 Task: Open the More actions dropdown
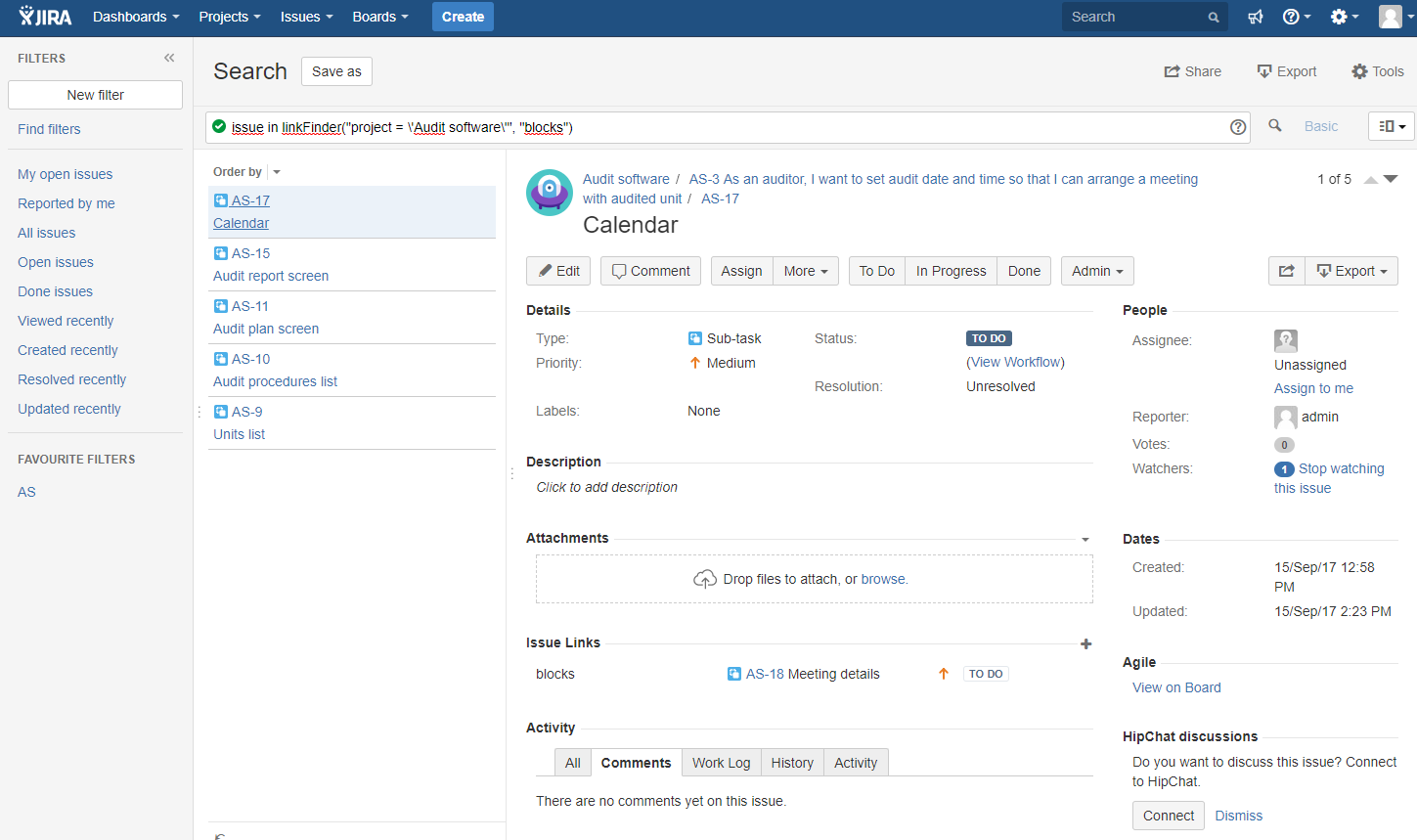point(806,271)
